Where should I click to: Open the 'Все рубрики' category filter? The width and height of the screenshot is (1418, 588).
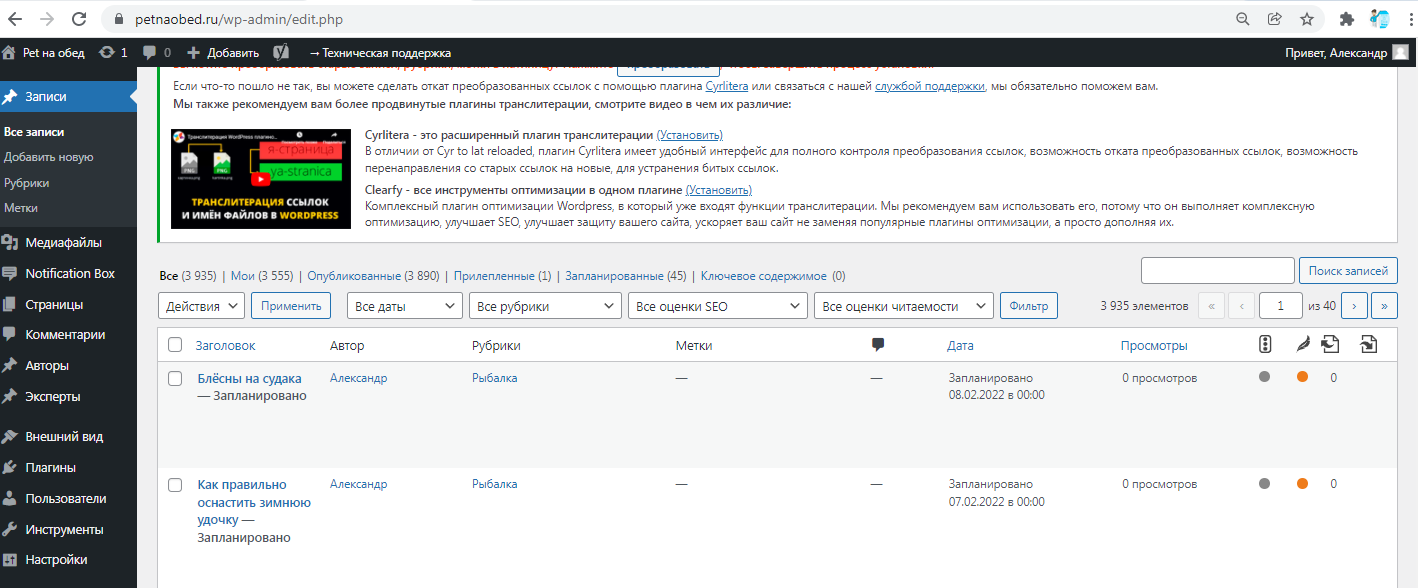click(545, 306)
